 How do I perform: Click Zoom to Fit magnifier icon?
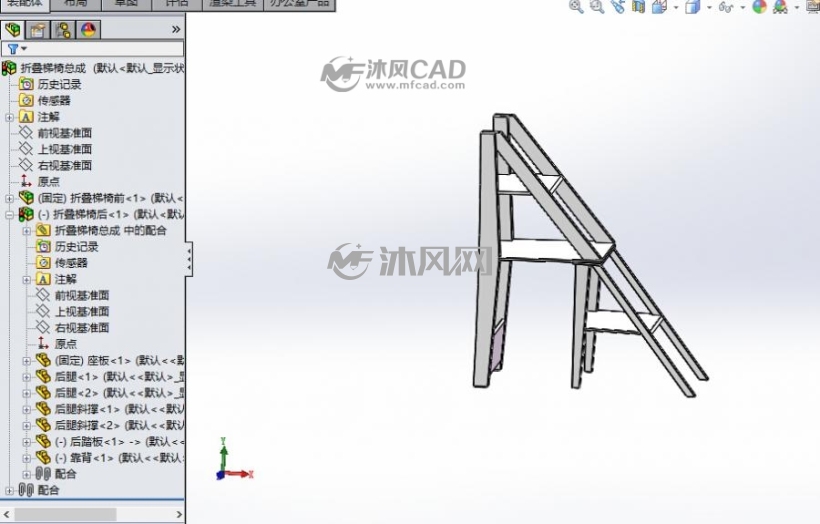click(576, 7)
